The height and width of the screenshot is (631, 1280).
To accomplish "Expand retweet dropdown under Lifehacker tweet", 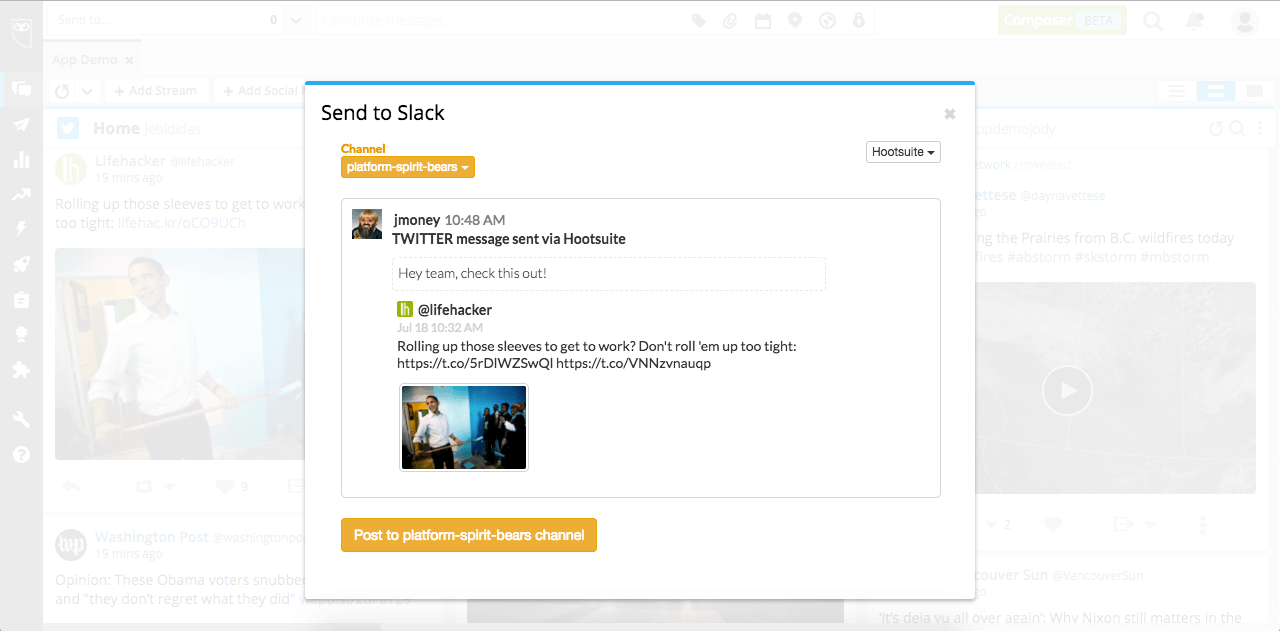I will point(169,486).
